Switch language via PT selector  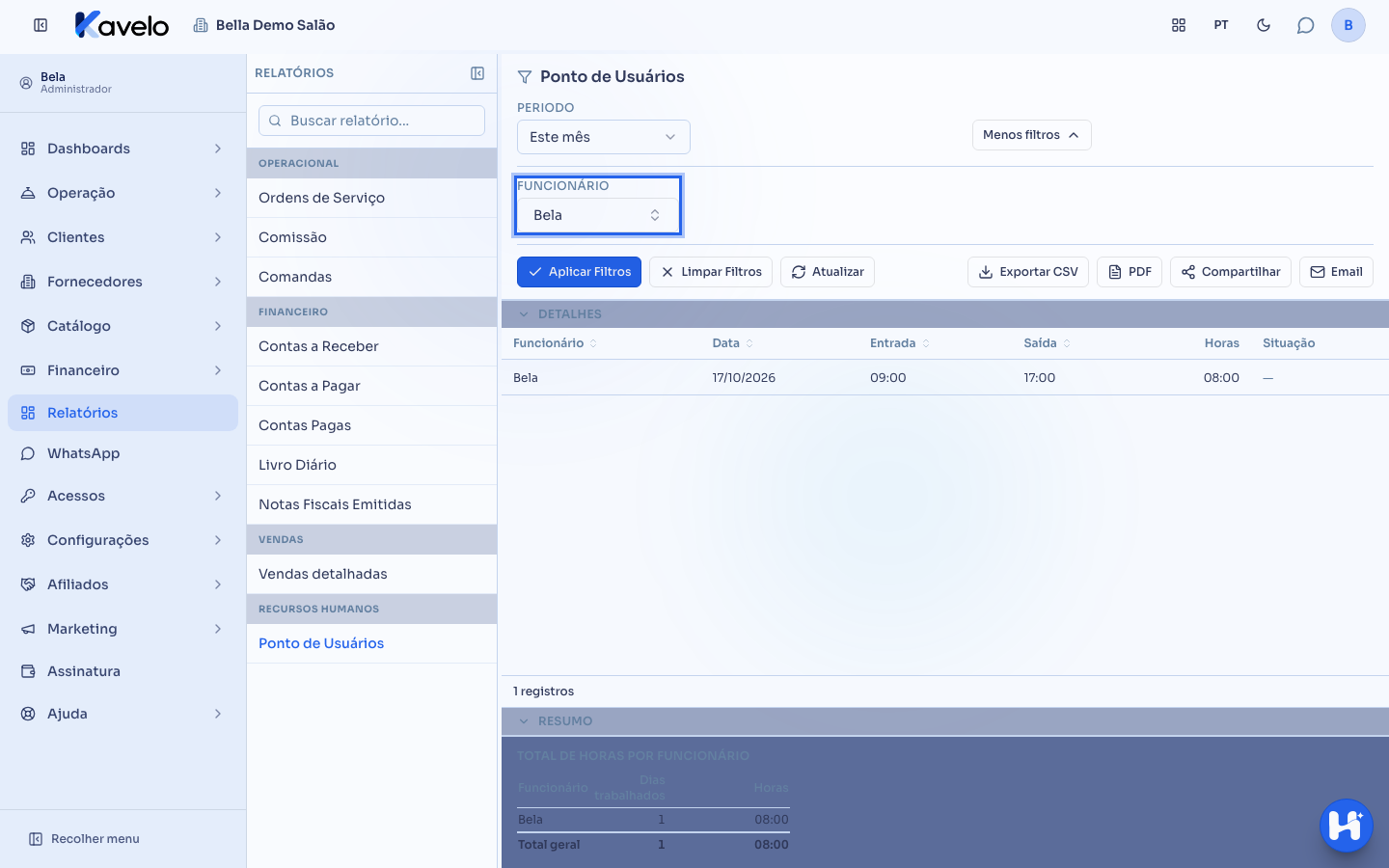pos(1221,25)
